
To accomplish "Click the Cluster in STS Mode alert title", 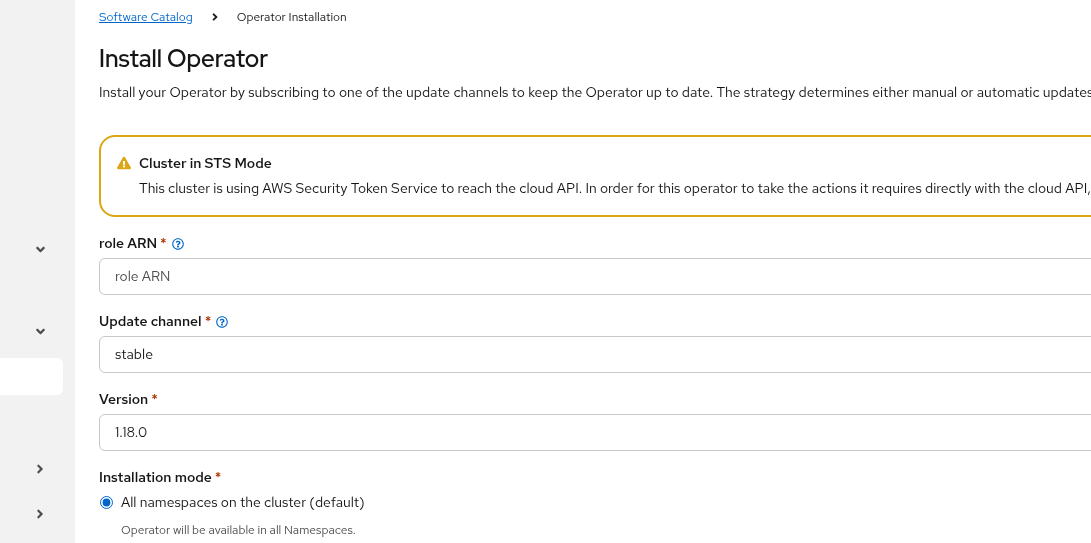I will pos(205,163).
